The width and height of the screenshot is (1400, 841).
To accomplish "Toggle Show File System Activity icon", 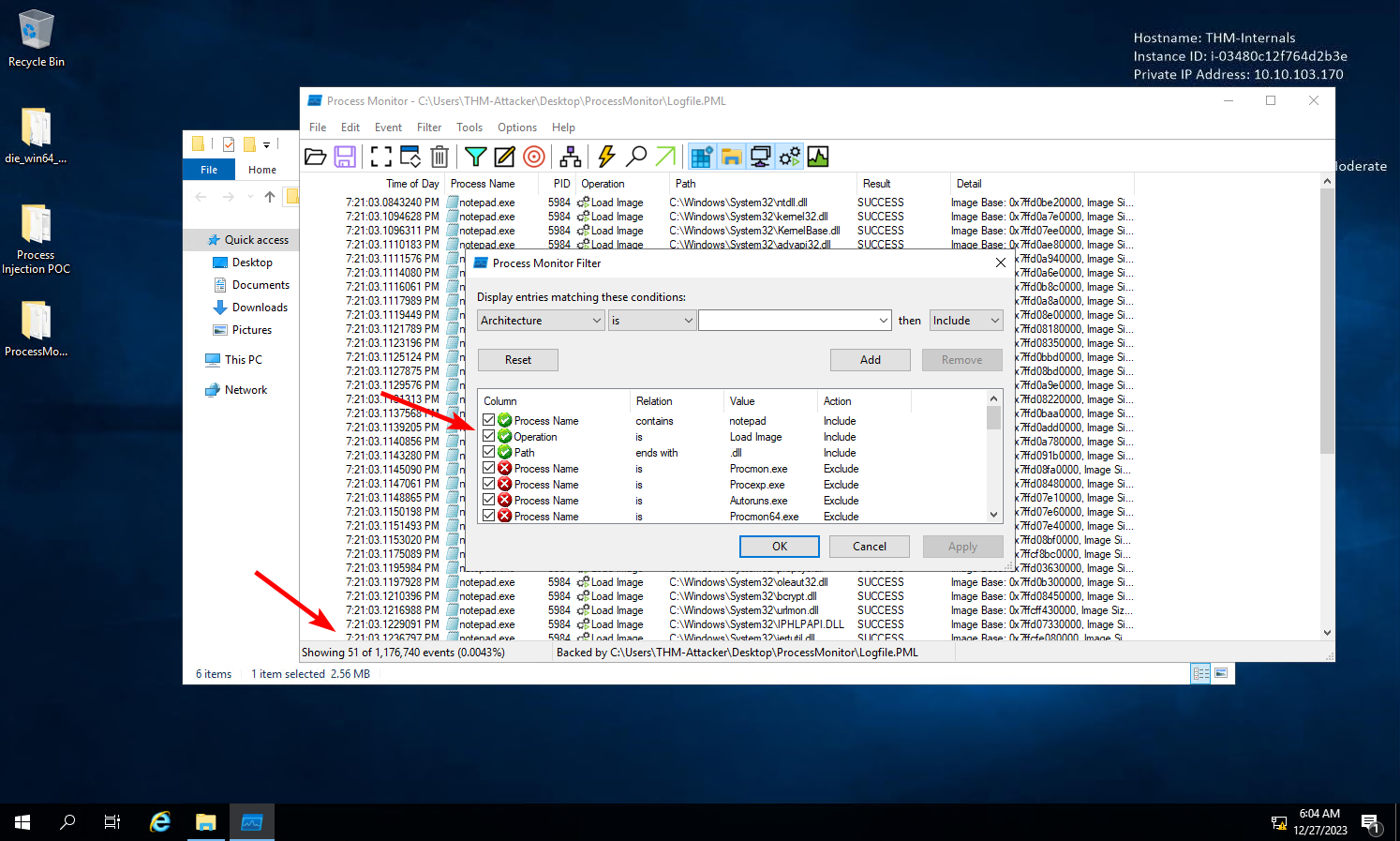I will click(x=731, y=157).
